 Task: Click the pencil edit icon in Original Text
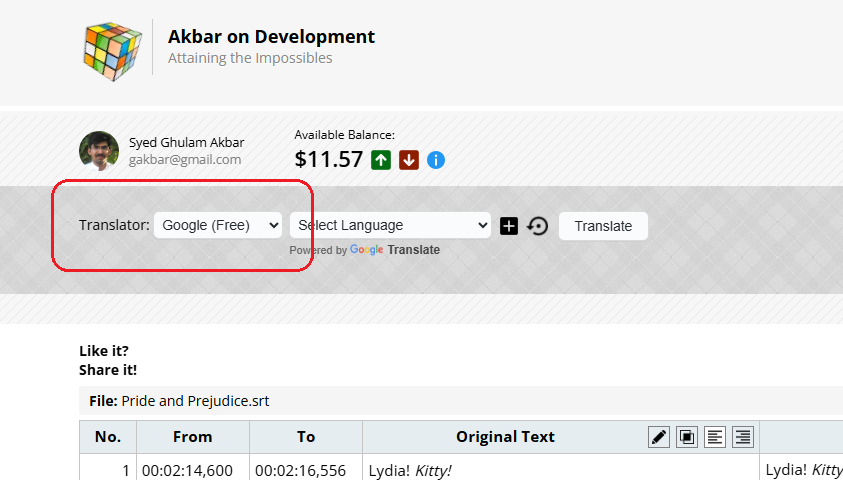[x=659, y=436]
